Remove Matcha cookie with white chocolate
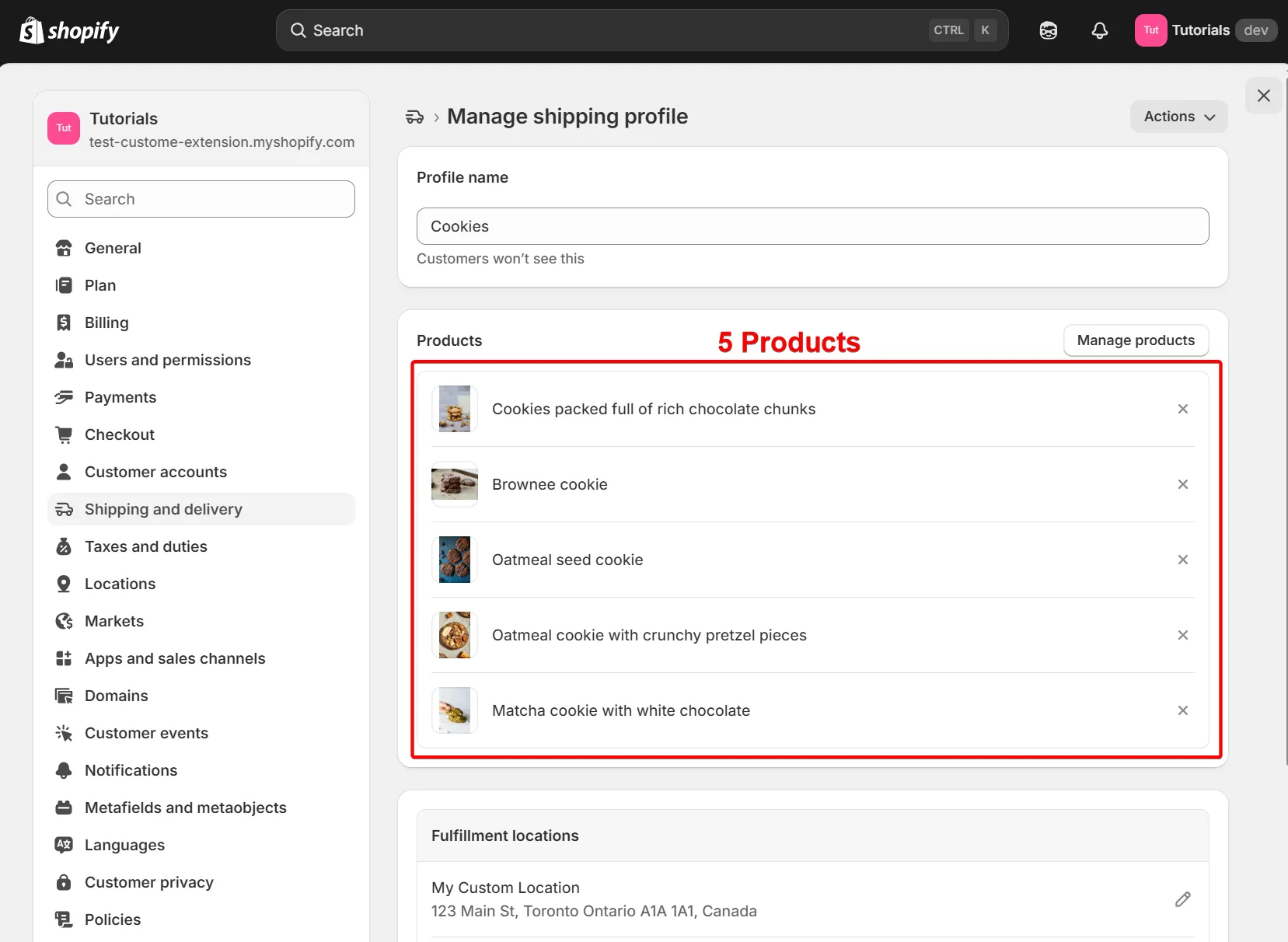Screen dimensions: 1288x942 tap(1182, 710)
